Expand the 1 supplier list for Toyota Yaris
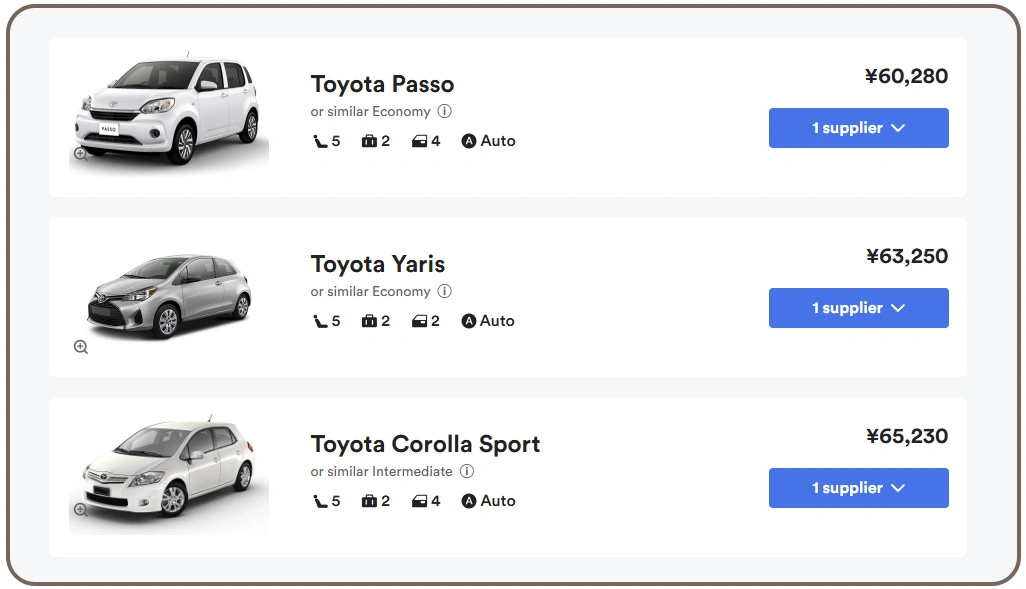Image resolution: width=1026 pixels, height=589 pixels. 858,307
